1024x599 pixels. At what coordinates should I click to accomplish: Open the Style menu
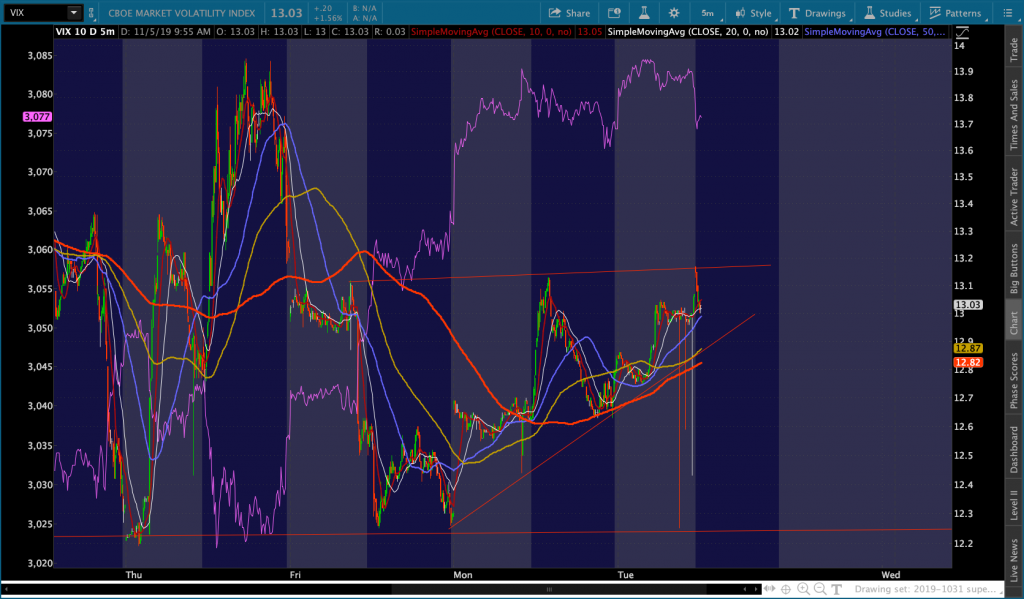pos(754,13)
